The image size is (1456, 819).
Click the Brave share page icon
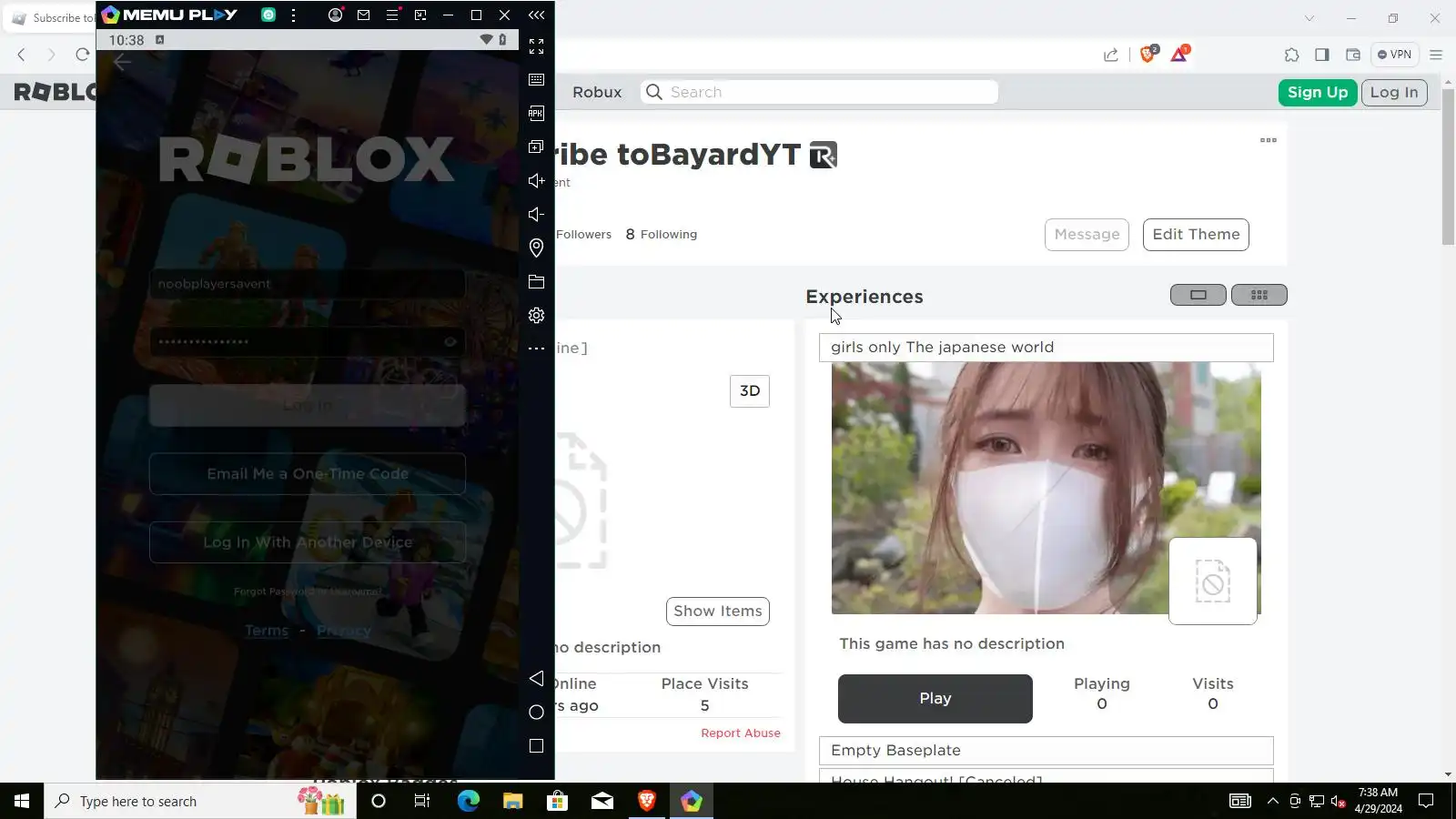point(1111,55)
